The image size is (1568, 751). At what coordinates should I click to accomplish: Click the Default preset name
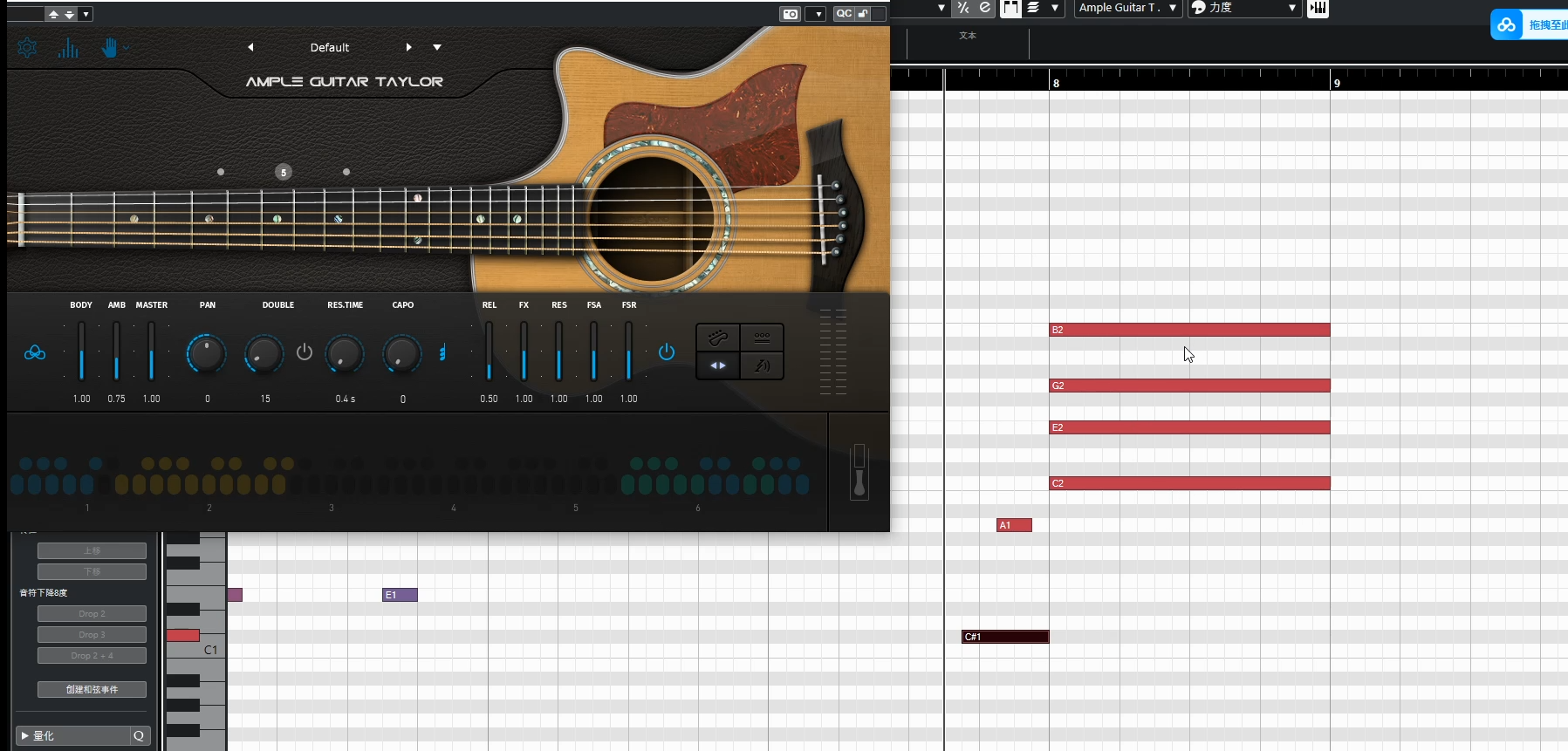(330, 47)
